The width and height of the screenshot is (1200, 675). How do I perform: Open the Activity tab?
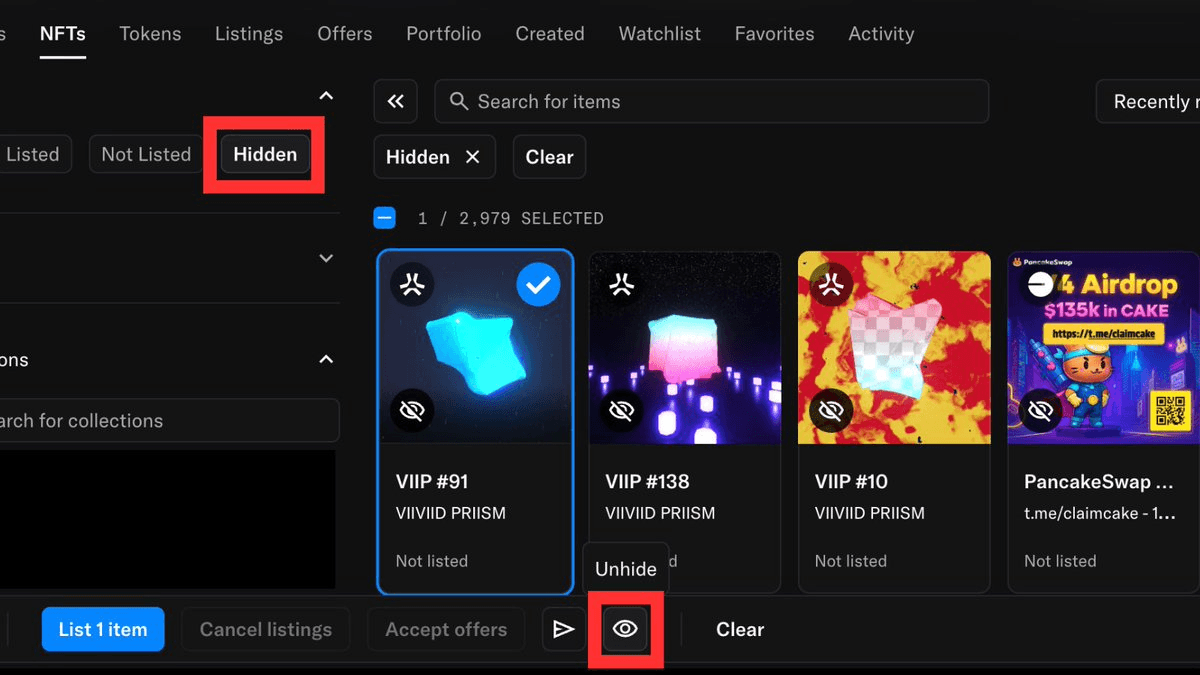(881, 34)
